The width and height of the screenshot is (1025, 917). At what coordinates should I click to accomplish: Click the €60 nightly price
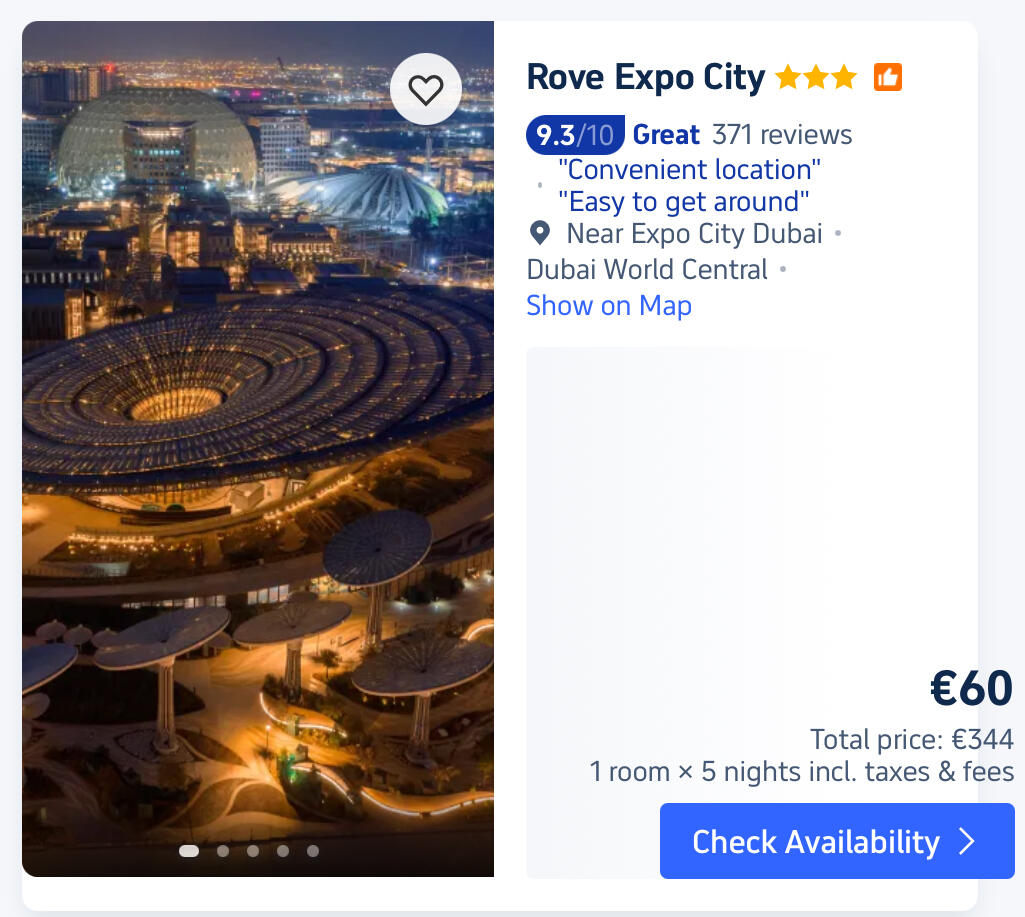pos(971,688)
